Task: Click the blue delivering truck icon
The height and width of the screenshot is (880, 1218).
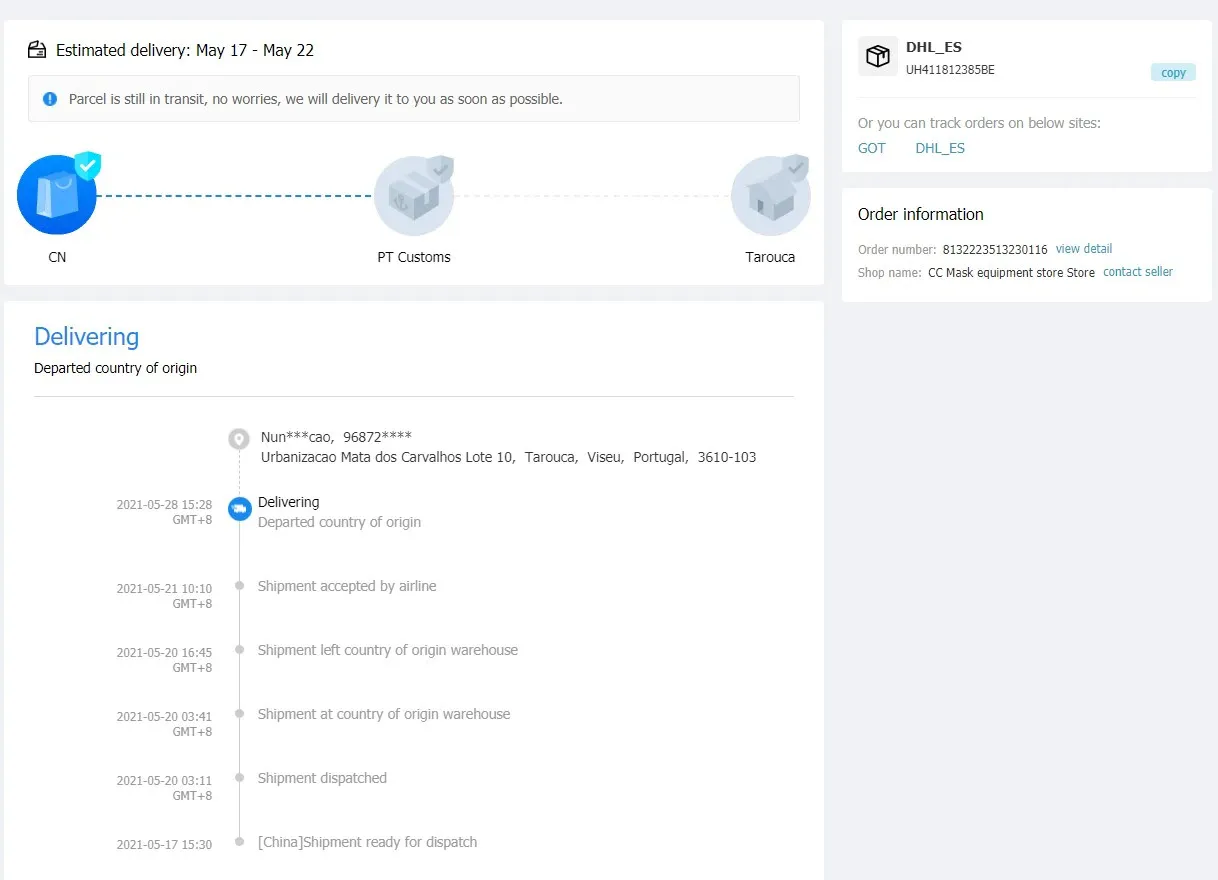Action: [x=239, y=509]
